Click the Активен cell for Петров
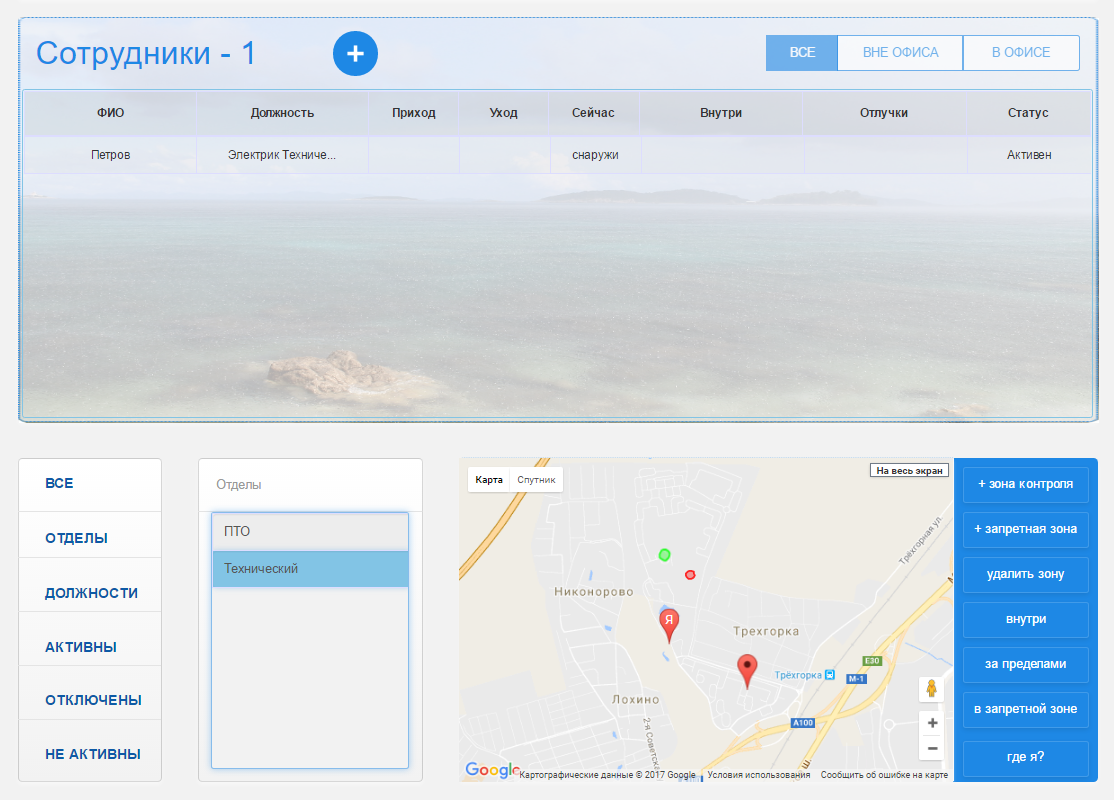The height and width of the screenshot is (800, 1114). [1029, 155]
